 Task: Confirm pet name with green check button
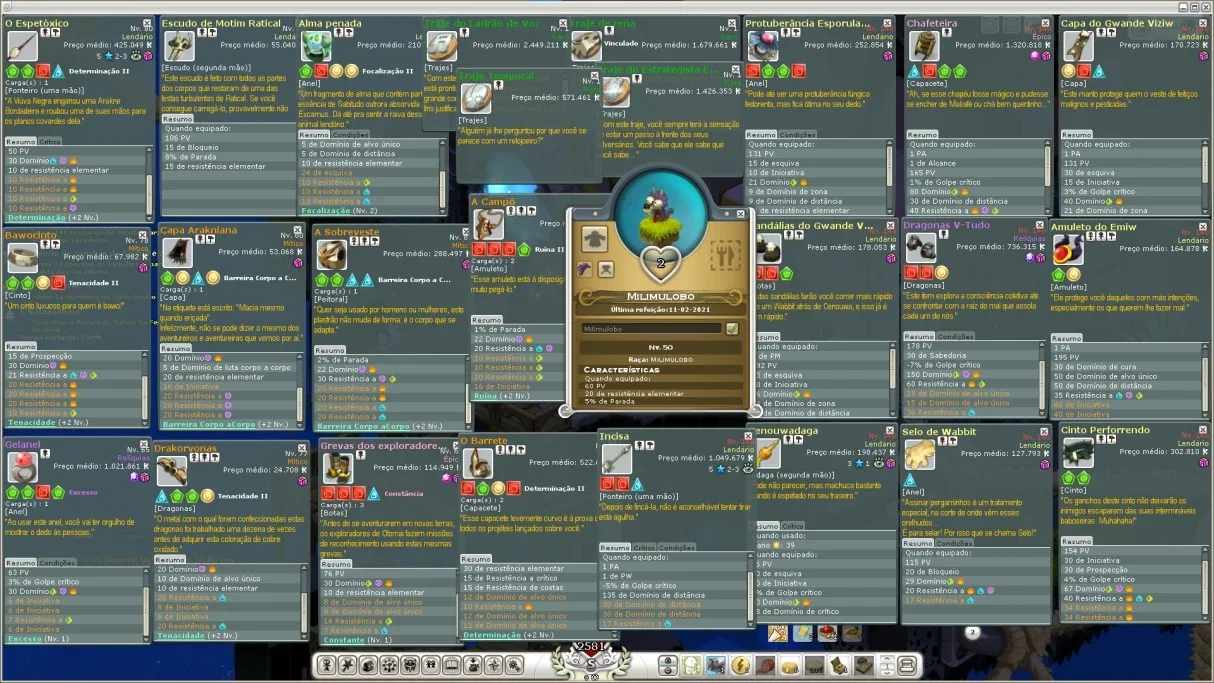point(732,328)
